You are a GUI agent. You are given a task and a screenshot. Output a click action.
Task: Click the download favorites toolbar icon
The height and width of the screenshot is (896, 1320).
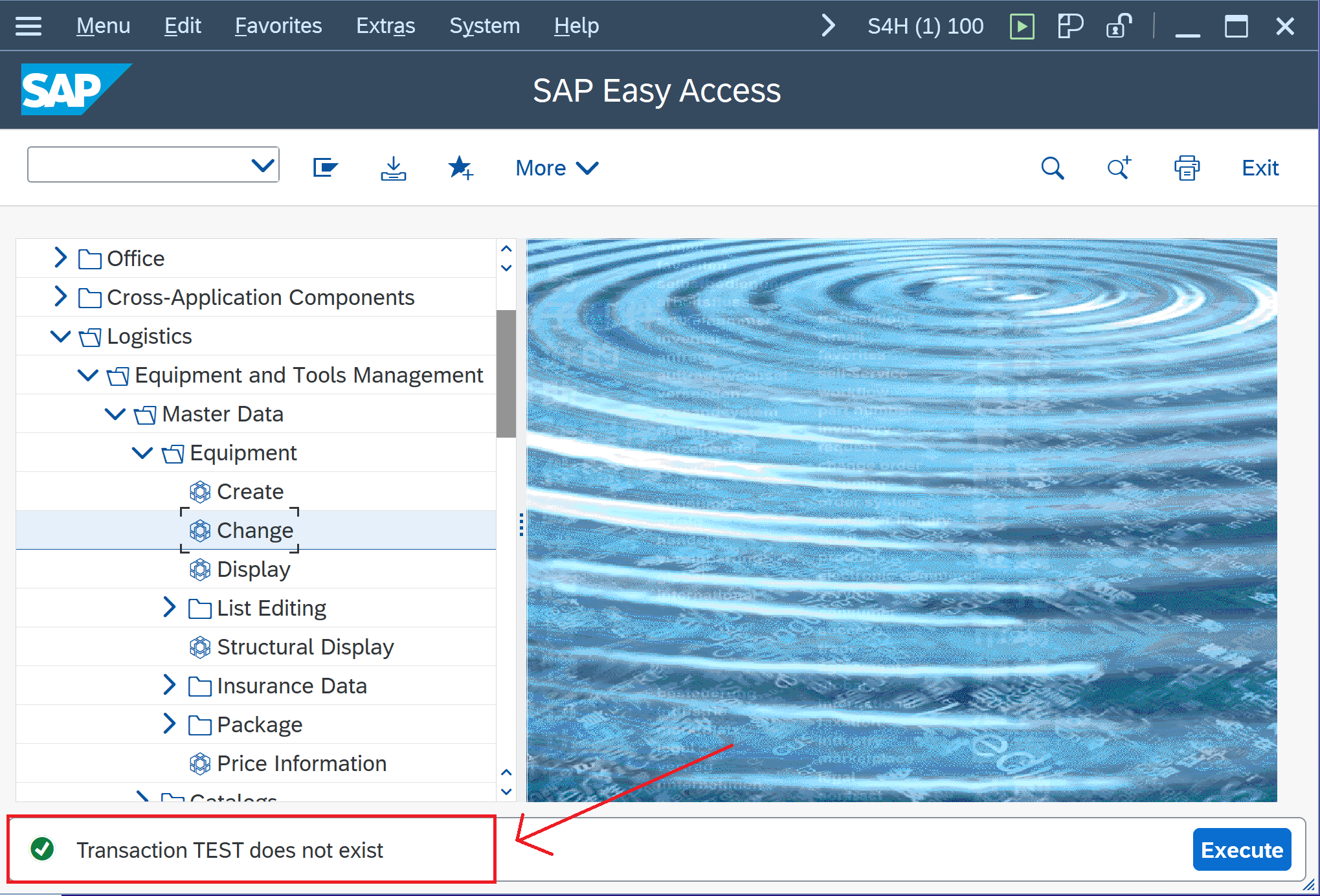[393, 168]
